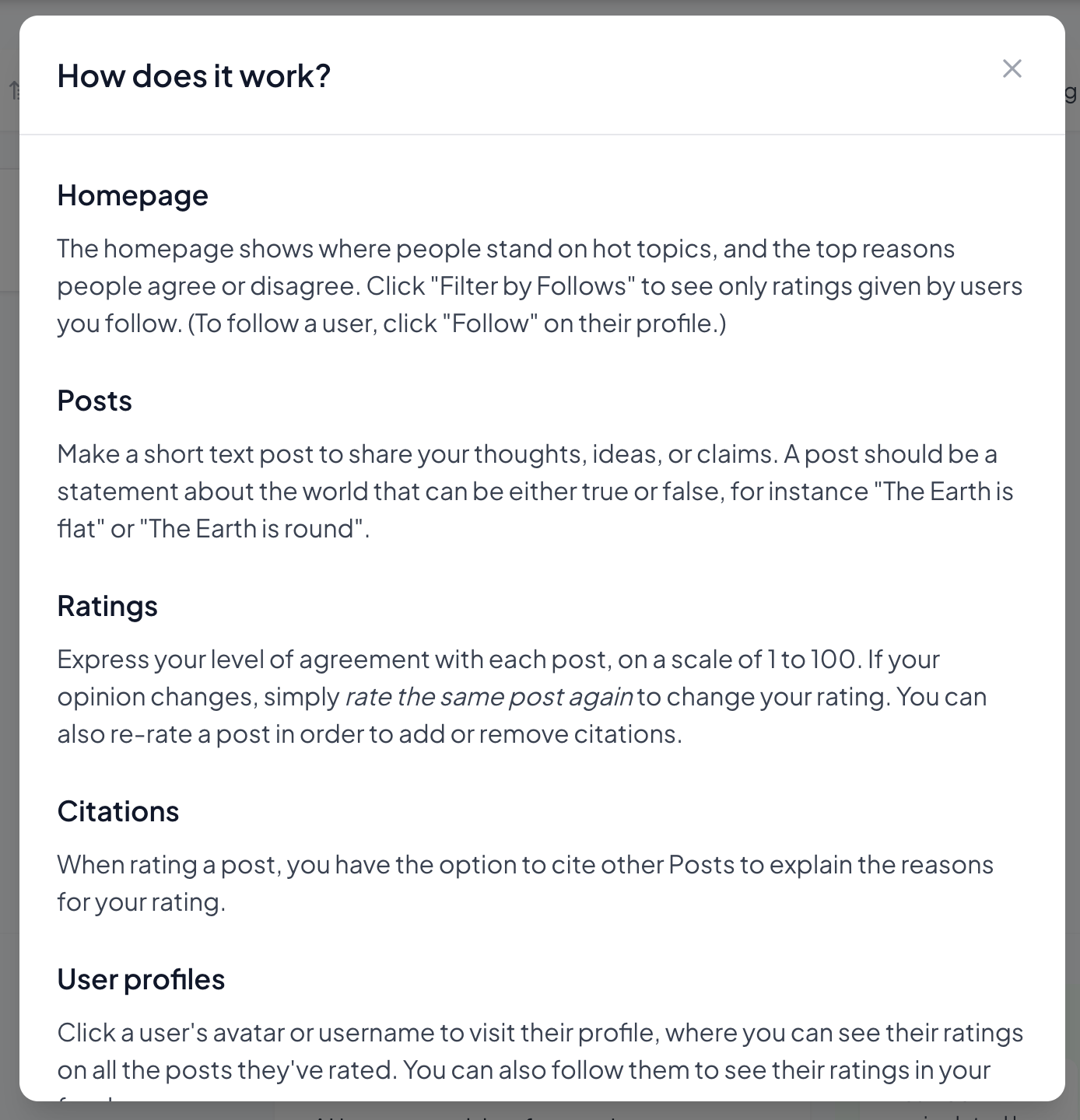The height and width of the screenshot is (1120, 1080).
Task: Click the Citations paragraph about citing other Posts
Action: [525, 883]
